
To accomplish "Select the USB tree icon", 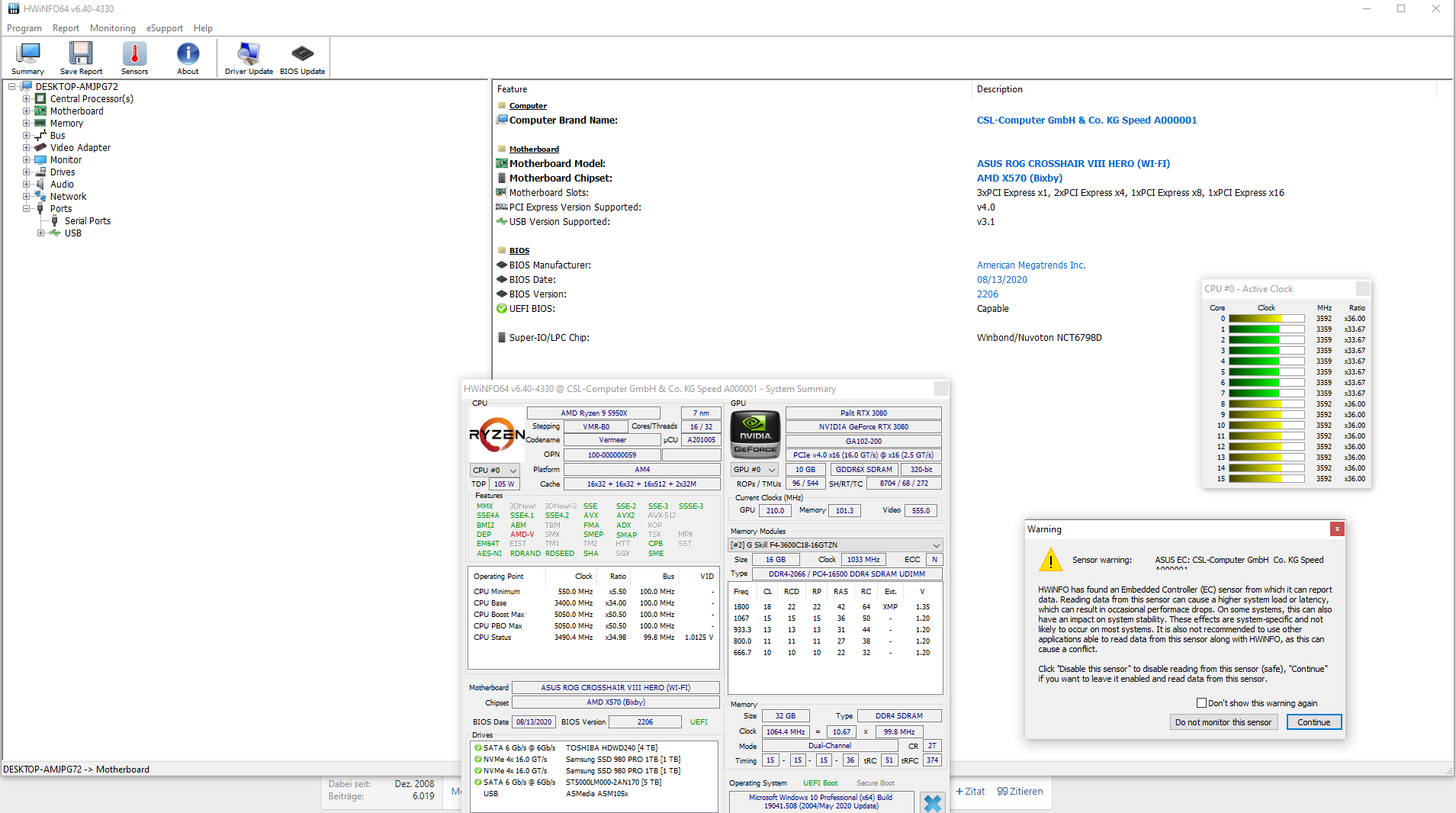I will (55, 233).
